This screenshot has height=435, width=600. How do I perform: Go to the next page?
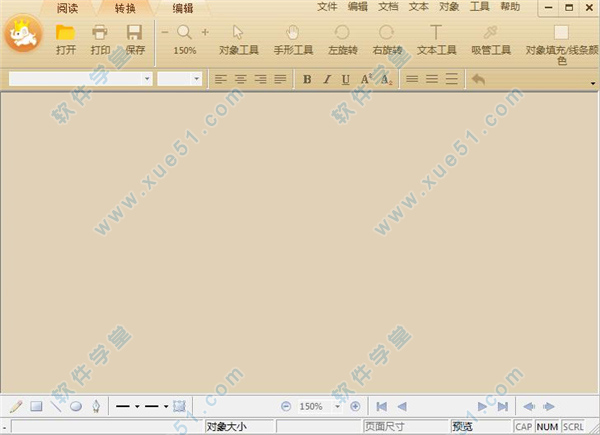pyautogui.click(x=482, y=406)
